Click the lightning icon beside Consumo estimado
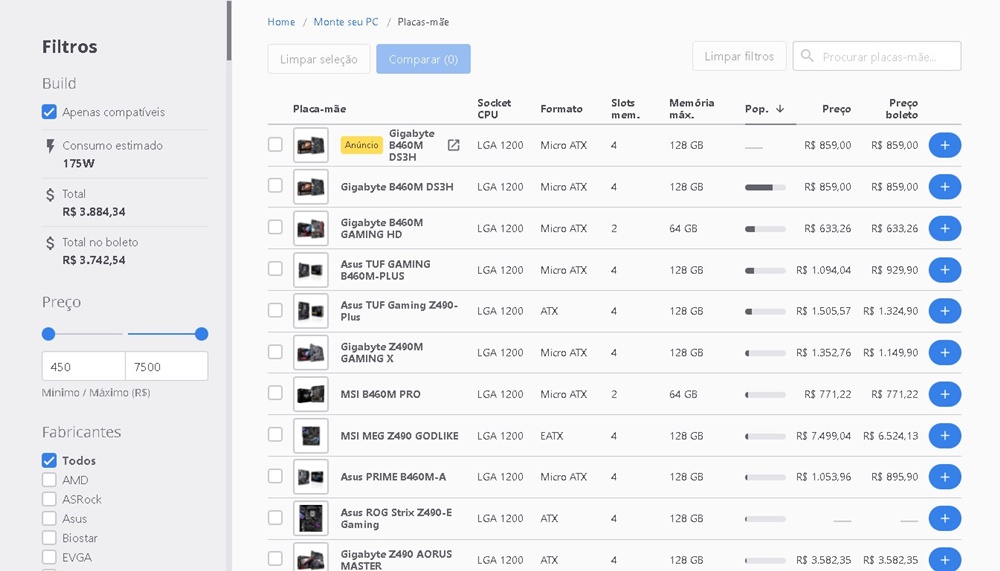 (50, 146)
